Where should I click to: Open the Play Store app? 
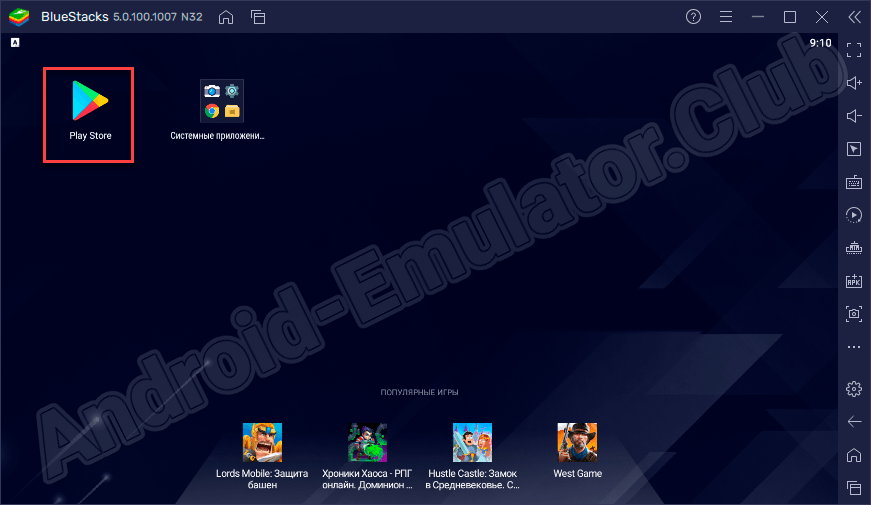[89, 110]
